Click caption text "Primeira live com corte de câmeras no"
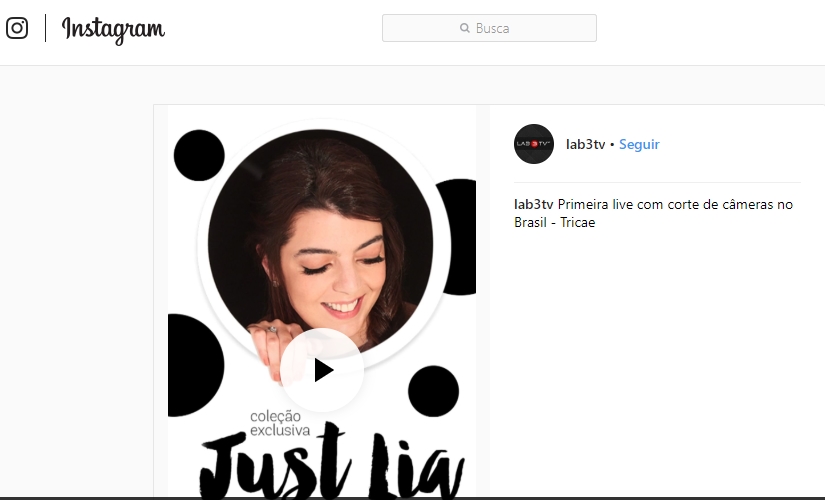 coord(675,204)
